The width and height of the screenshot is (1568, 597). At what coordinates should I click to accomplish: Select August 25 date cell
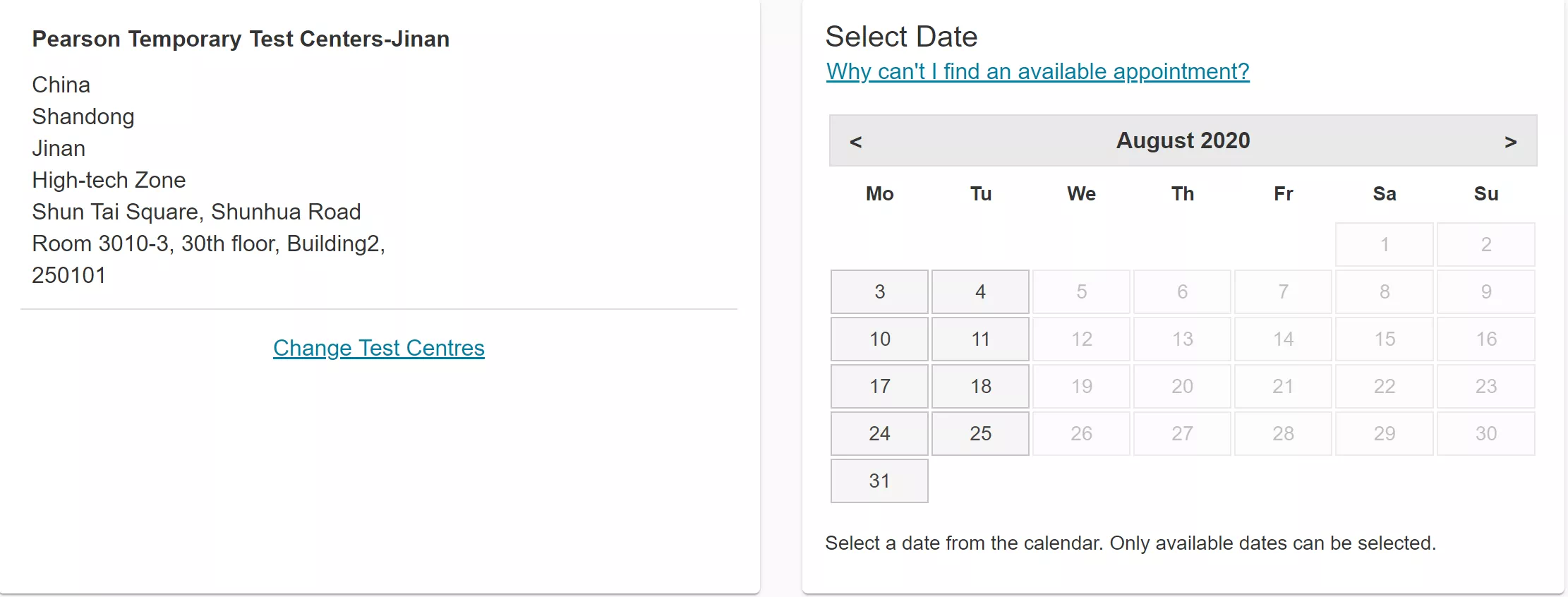click(980, 433)
